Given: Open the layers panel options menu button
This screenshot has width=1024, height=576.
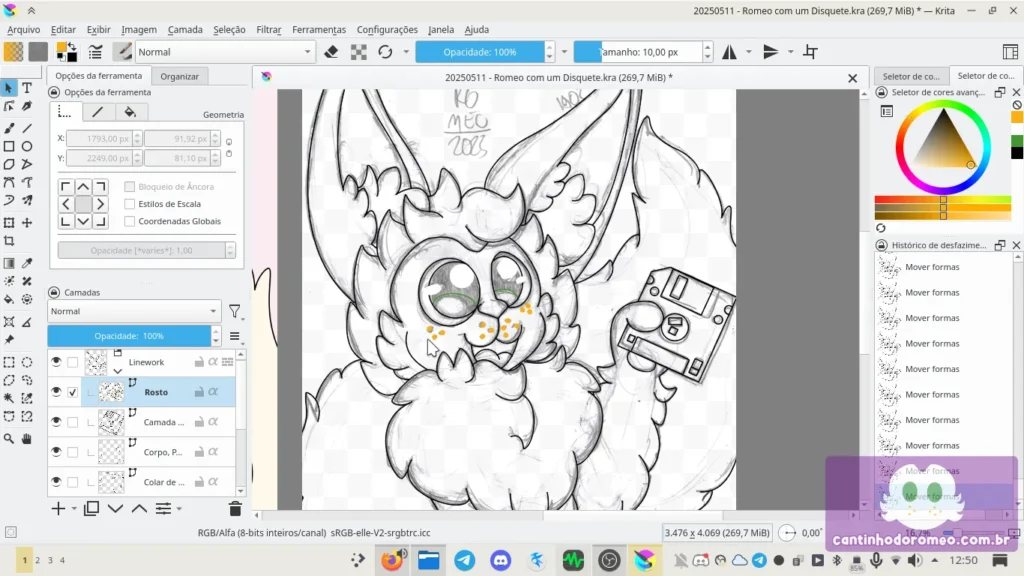Looking at the screenshot, I should click(234, 336).
